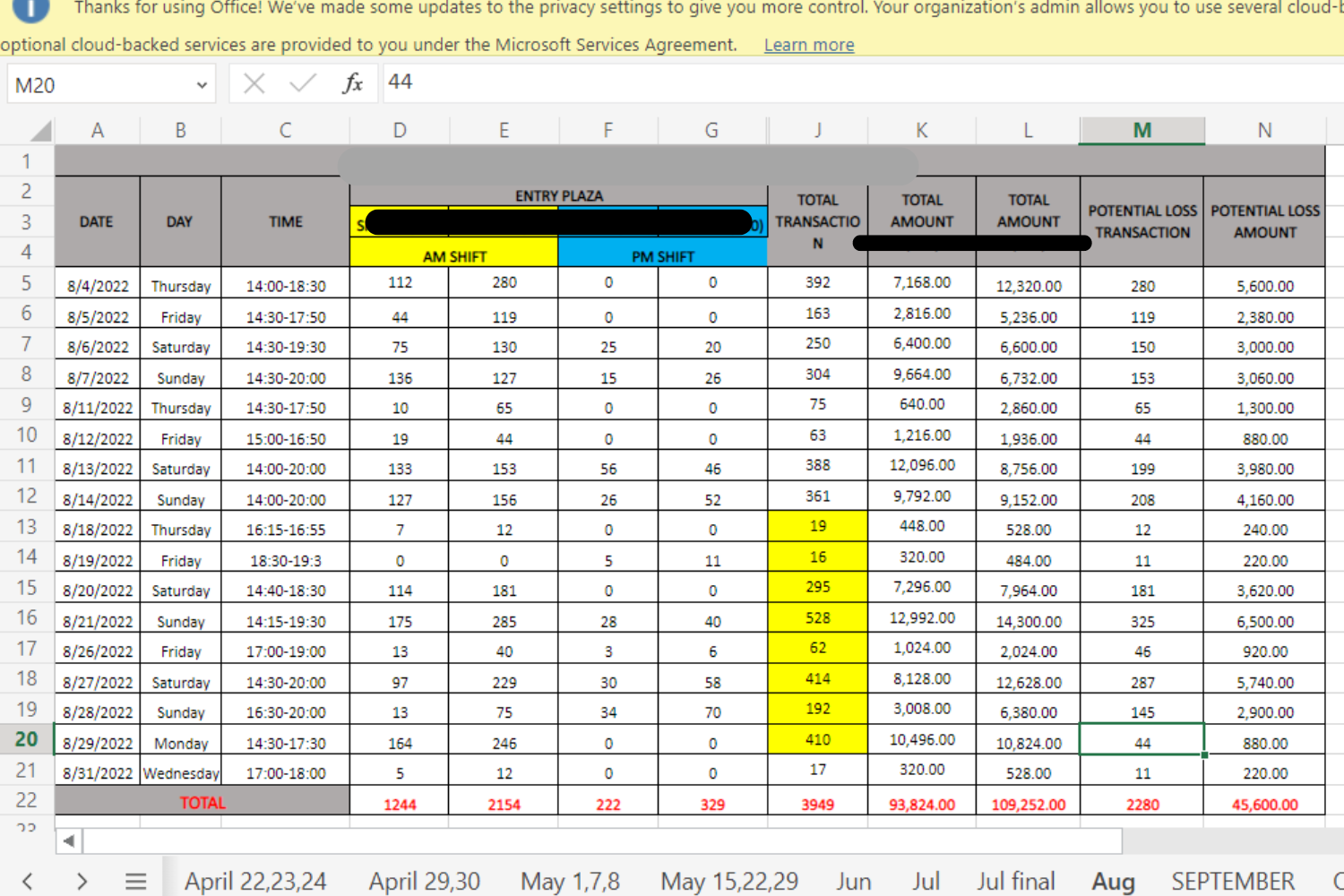Open the Insert Function fx icon

coord(353,83)
